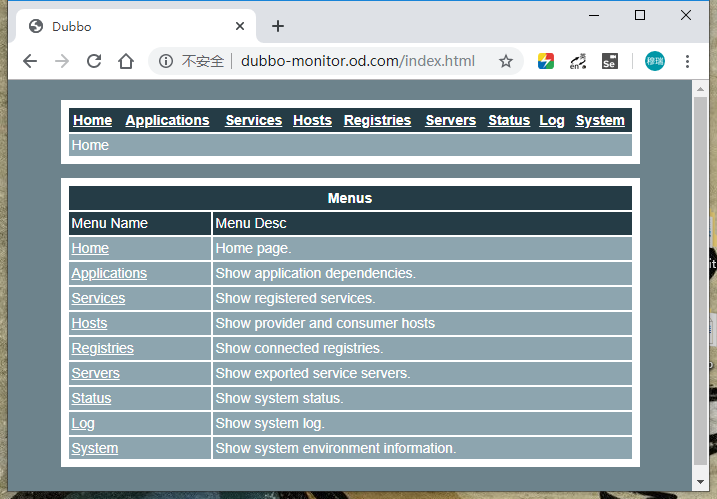This screenshot has height=499, width=717.
Task: Open System in the top navigation bar
Action: point(600,120)
